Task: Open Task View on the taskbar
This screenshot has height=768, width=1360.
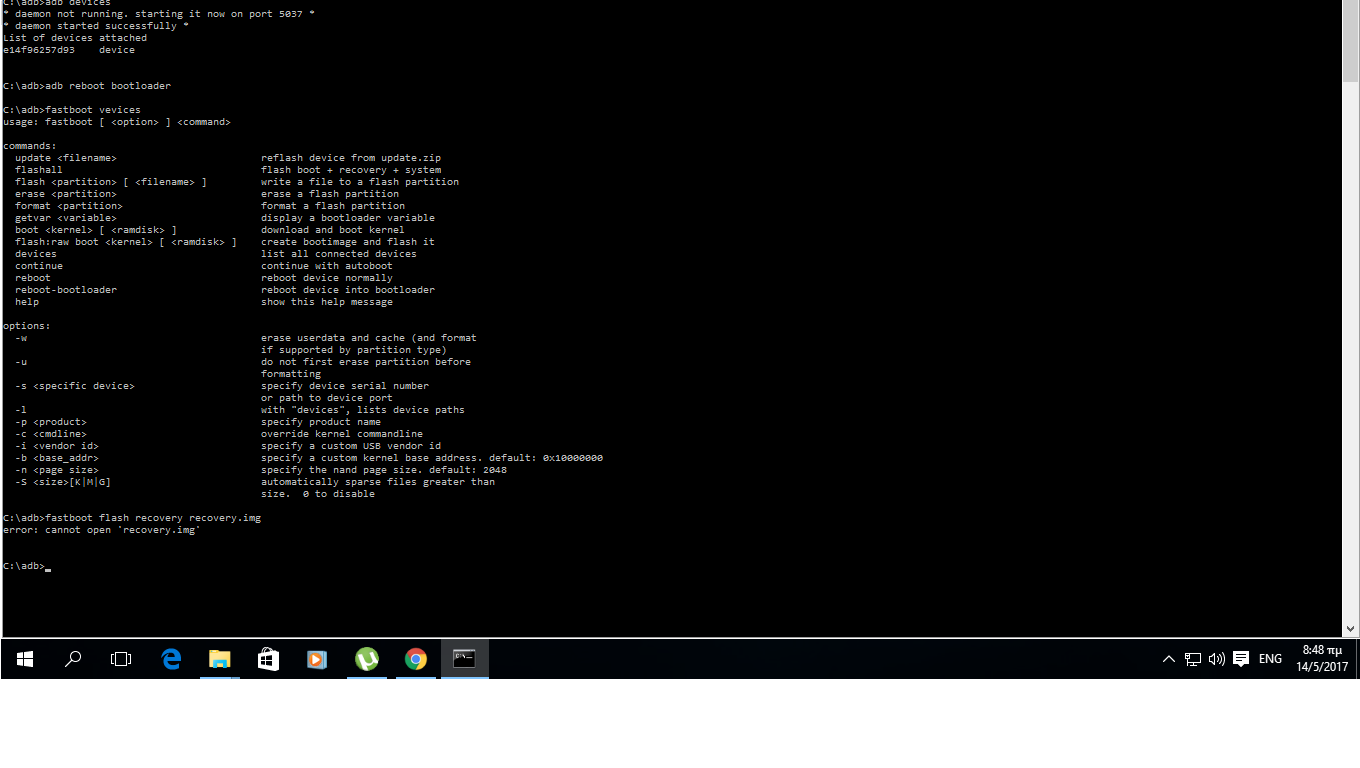Action: [121, 659]
